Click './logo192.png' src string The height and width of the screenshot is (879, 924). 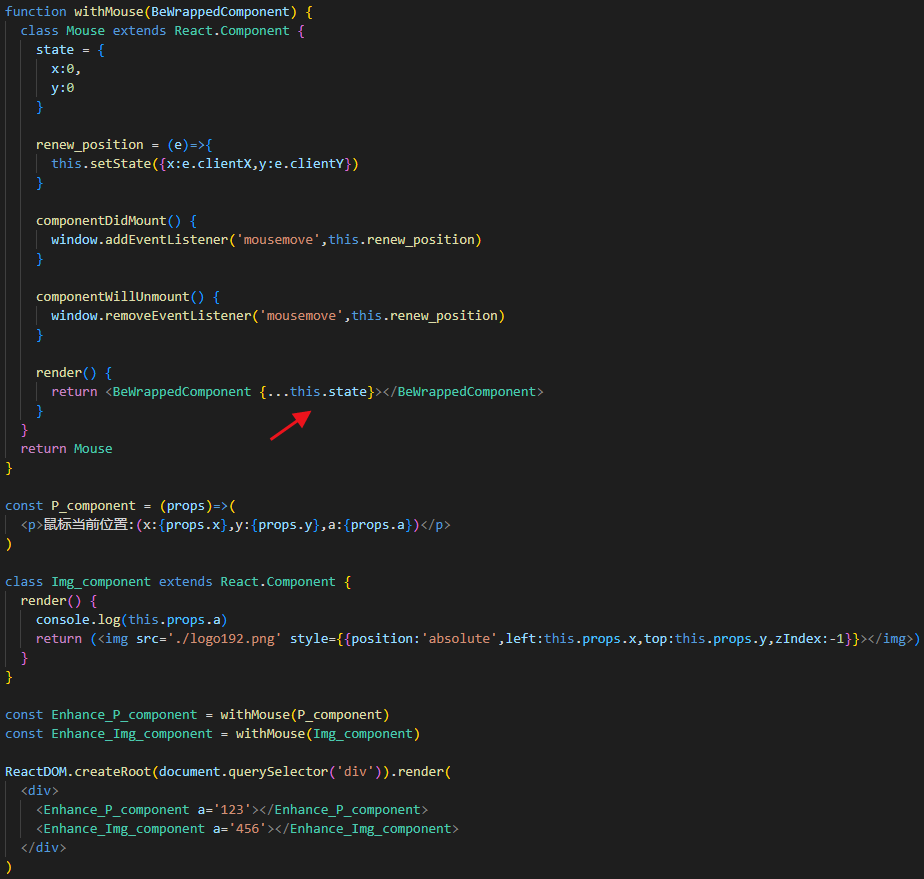[x=225, y=639]
